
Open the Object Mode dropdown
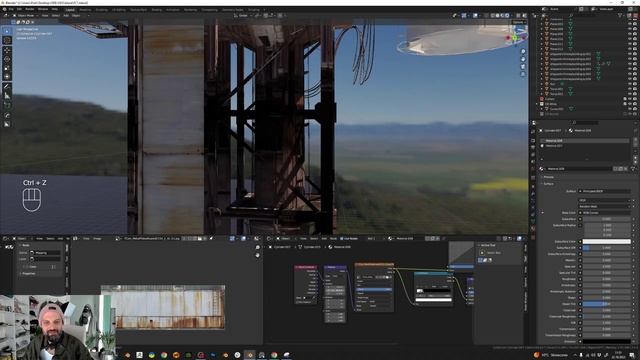(25, 16)
